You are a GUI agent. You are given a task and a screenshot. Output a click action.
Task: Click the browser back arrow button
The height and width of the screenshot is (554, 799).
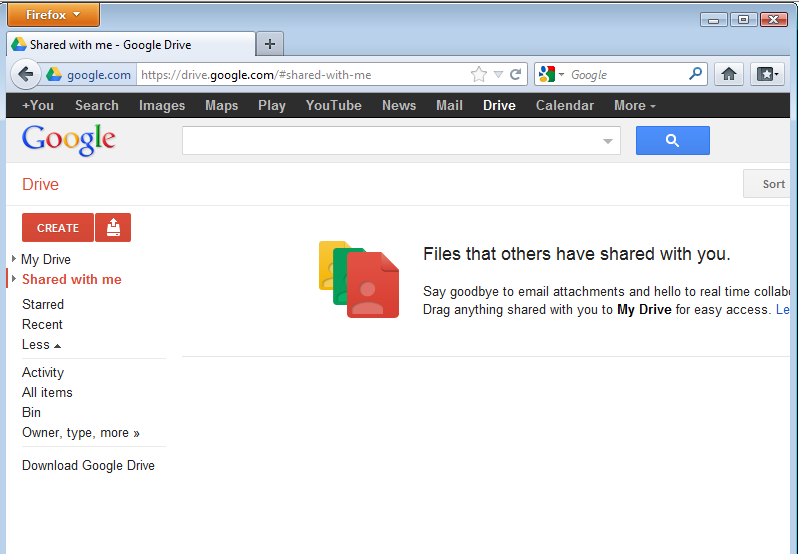[x=25, y=74]
